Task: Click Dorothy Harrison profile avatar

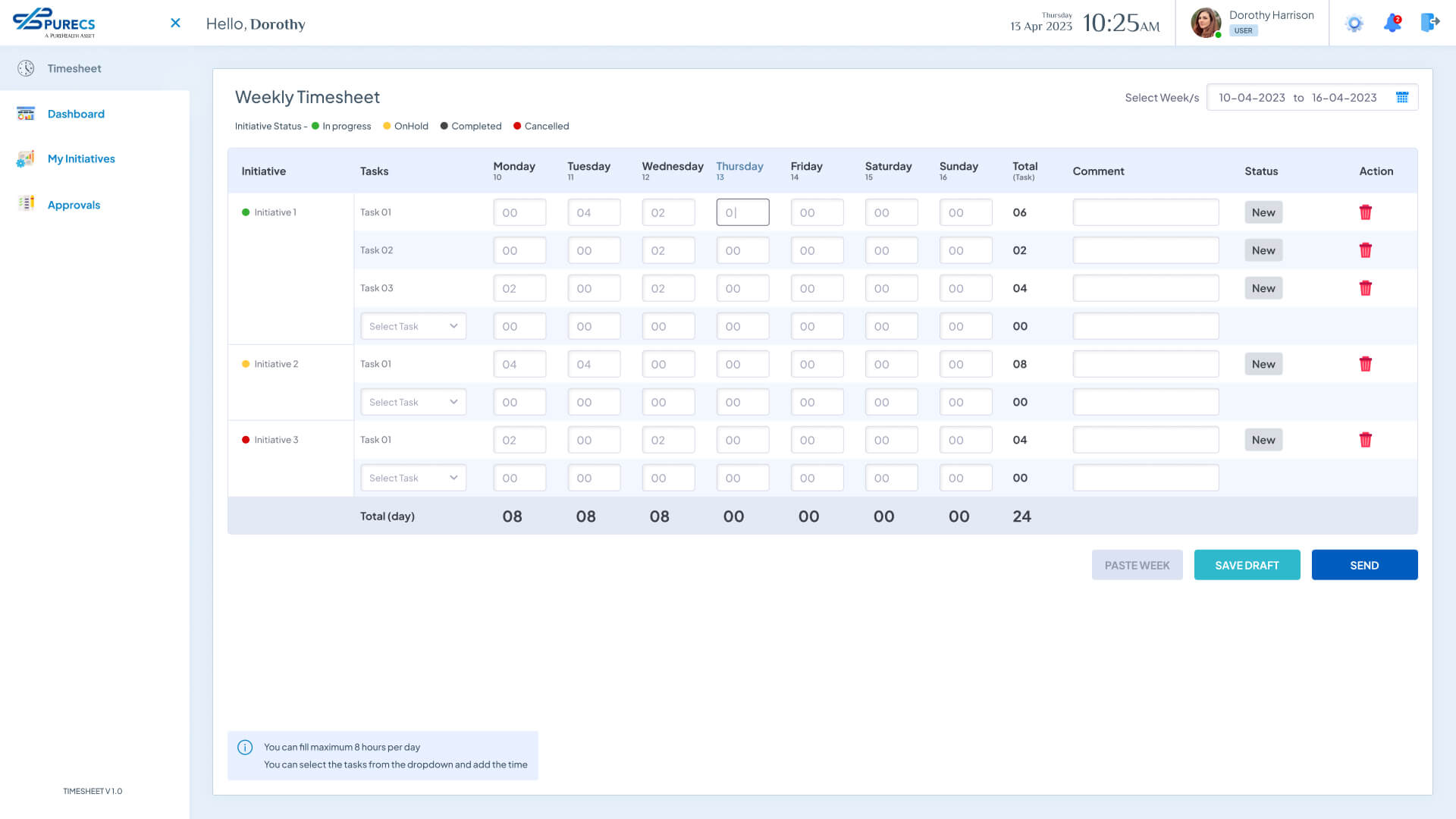Action: 1206,23
